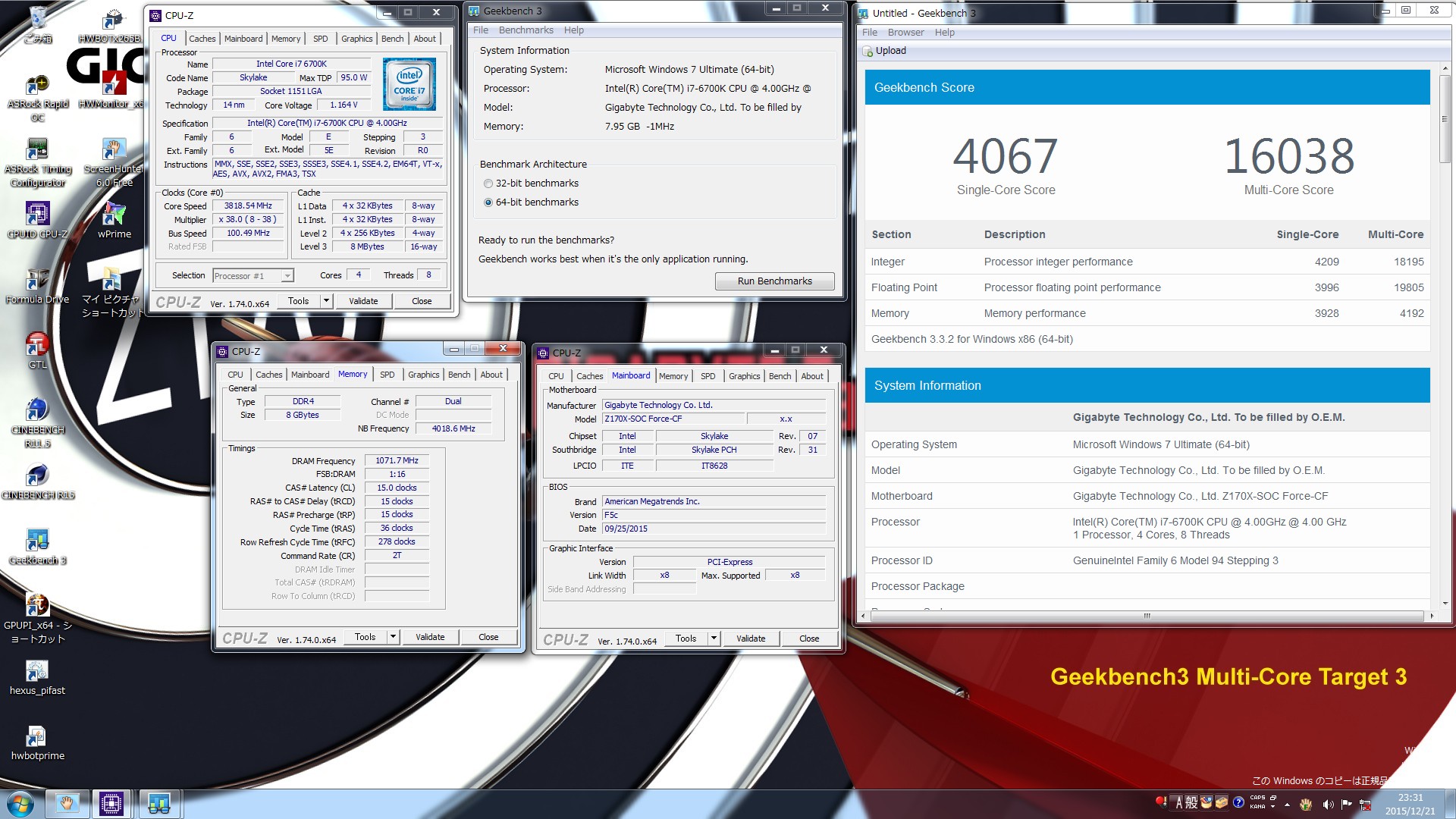Screen dimensions: 1456x819
Task: Open hexus_pifast desktop icon
Action: 37,677
